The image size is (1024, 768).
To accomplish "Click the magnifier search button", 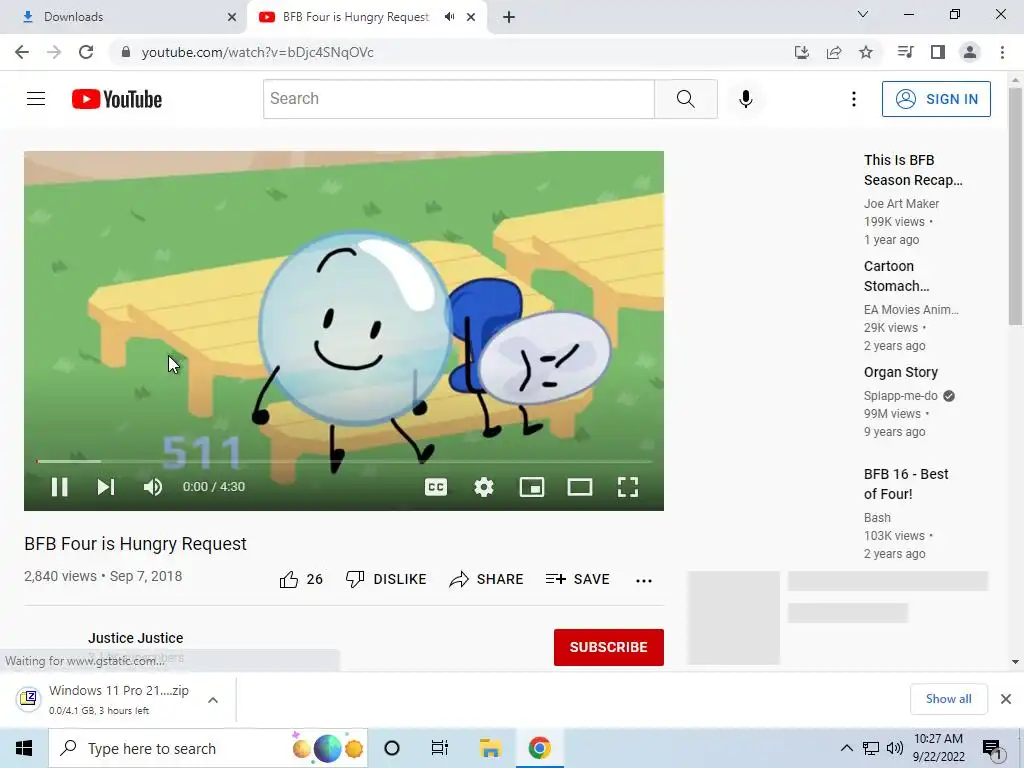I will tap(686, 99).
